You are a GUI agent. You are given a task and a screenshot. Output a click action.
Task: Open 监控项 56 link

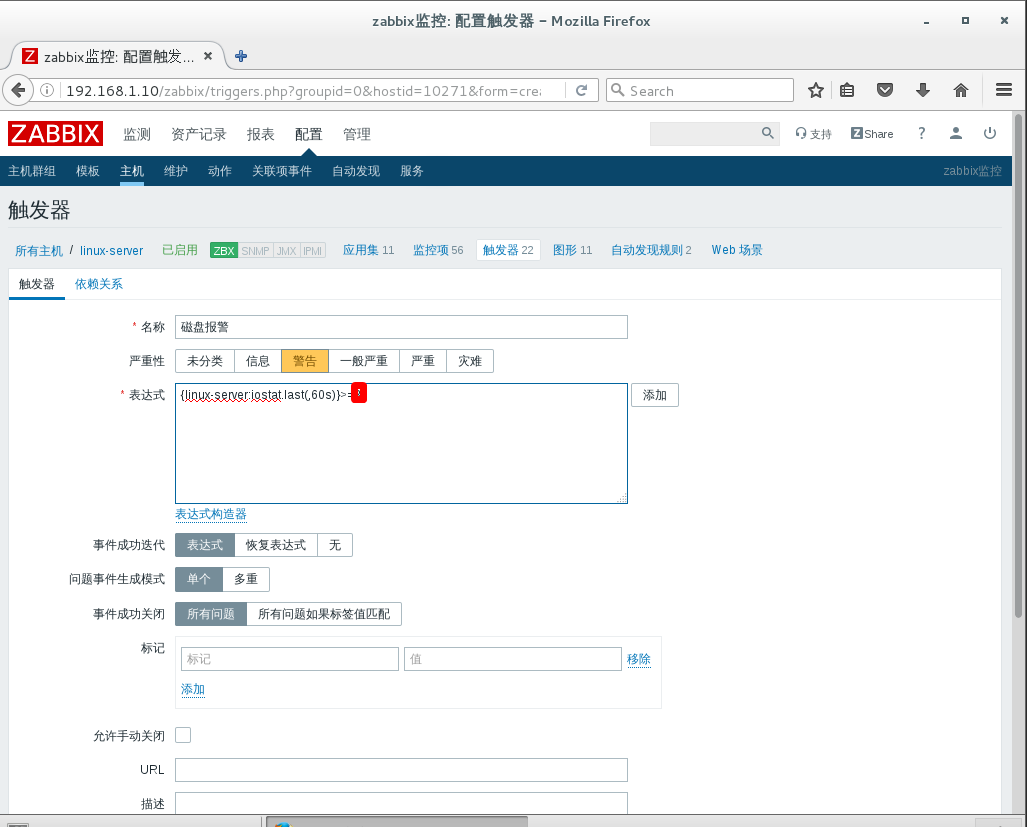[438, 250]
